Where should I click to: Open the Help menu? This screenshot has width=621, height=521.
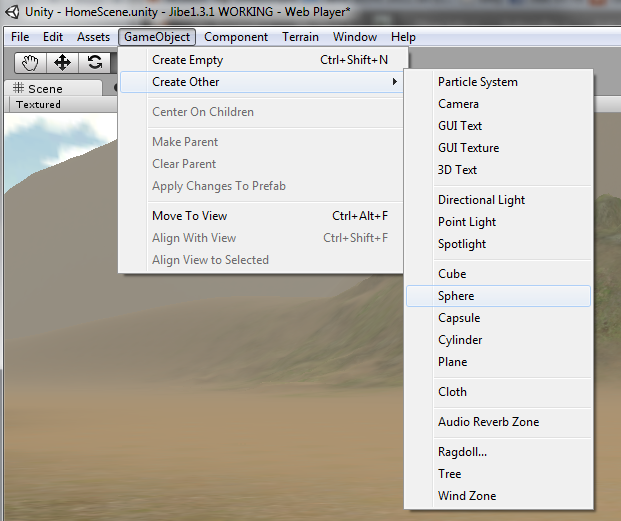tap(403, 37)
